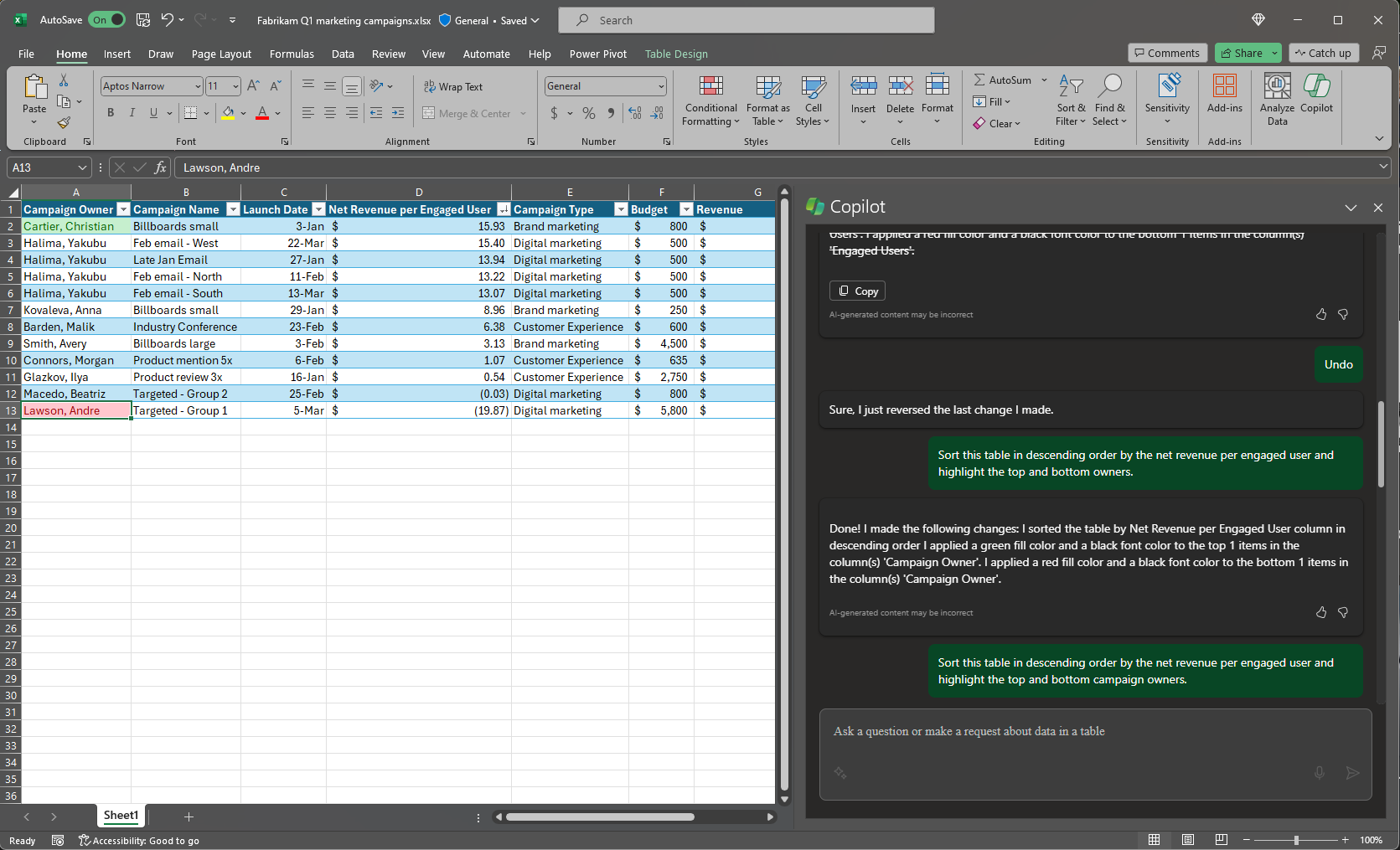Align text left

point(308,113)
